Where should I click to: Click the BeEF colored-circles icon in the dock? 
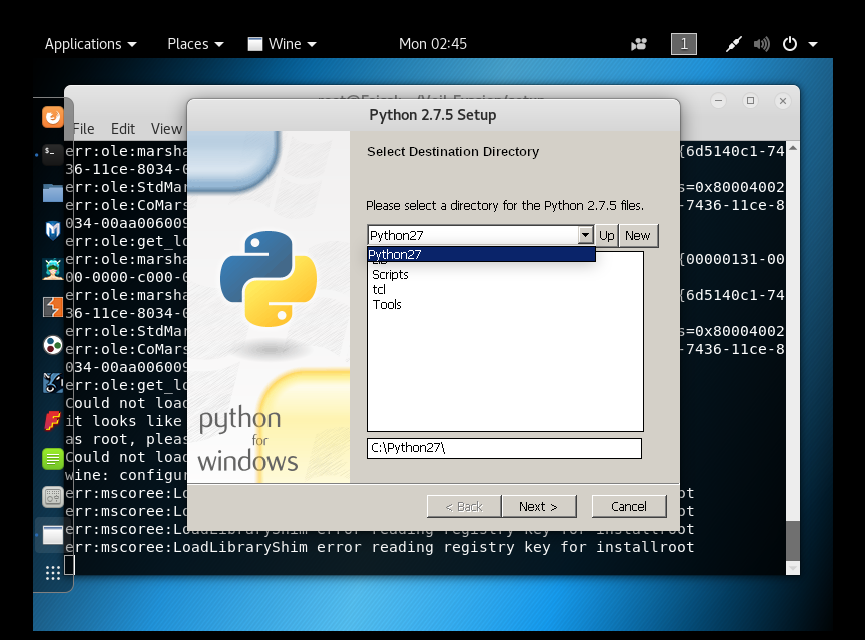(x=51, y=344)
